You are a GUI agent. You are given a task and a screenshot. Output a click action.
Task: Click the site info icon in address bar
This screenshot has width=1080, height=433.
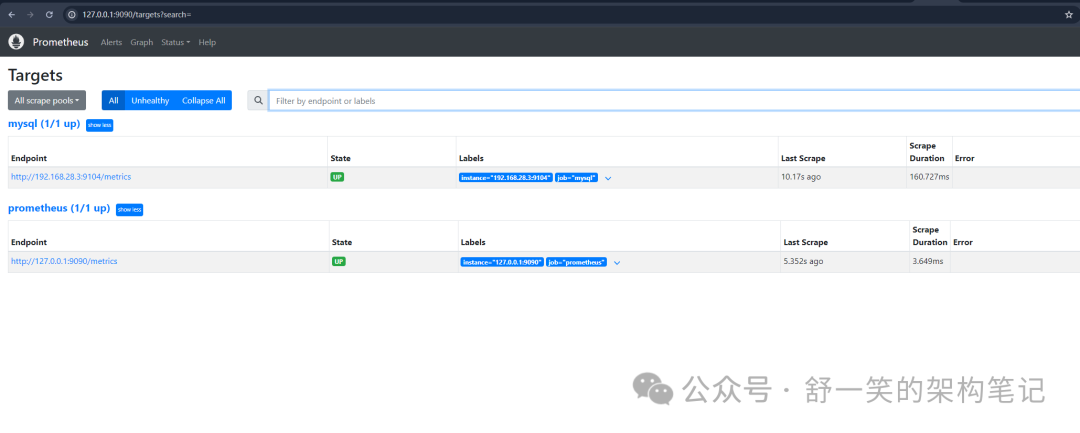coord(72,14)
